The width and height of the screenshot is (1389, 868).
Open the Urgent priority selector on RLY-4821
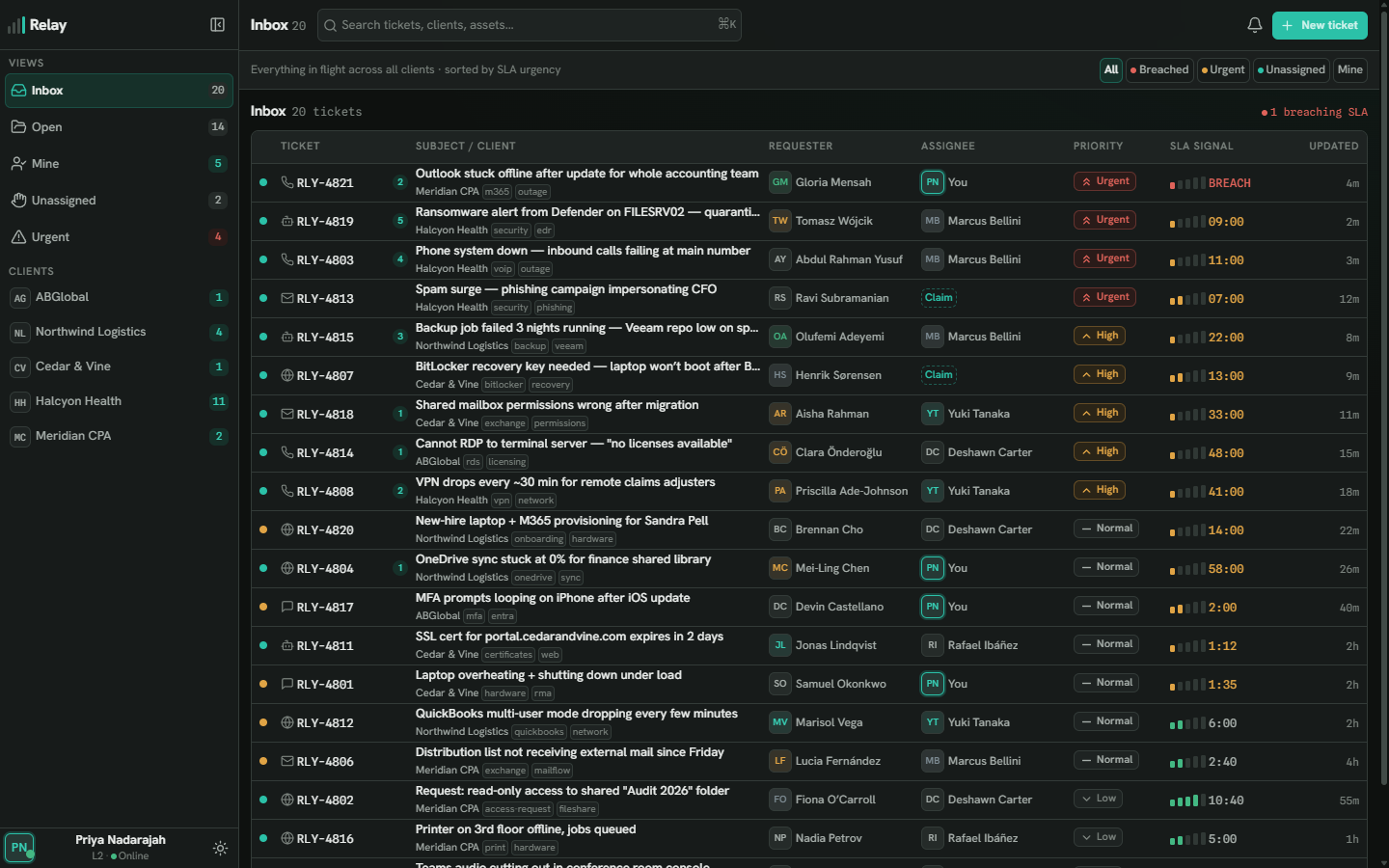click(1104, 181)
